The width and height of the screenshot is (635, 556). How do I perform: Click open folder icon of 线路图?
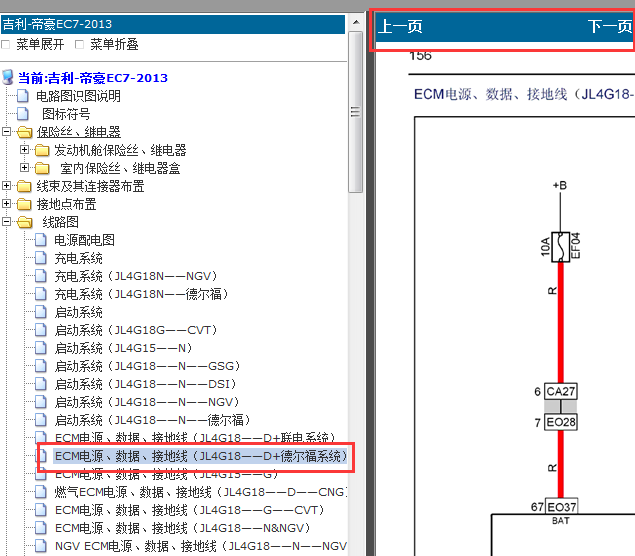pos(24,222)
